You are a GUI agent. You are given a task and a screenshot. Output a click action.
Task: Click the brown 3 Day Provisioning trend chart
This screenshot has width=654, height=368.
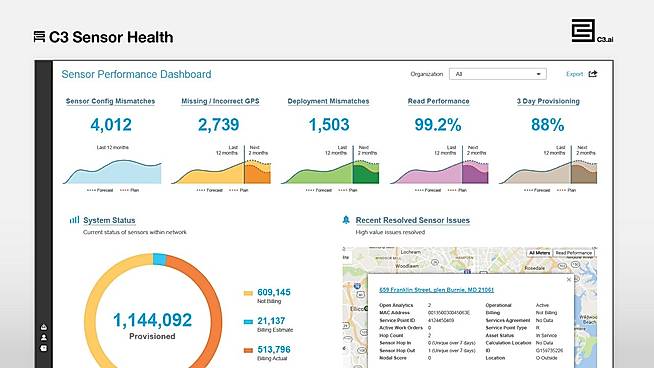[x=548, y=172]
